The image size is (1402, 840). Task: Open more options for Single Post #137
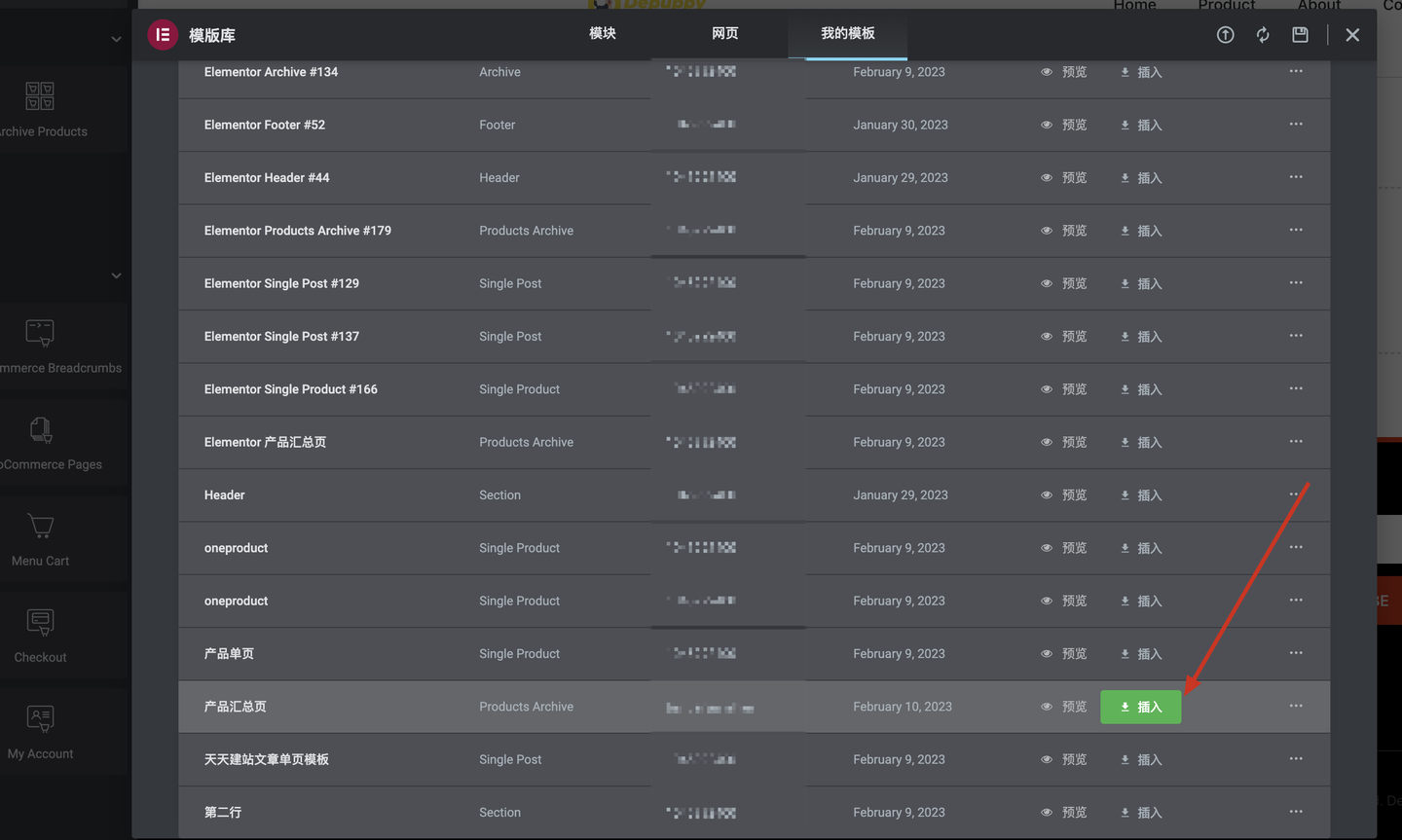1296,336
